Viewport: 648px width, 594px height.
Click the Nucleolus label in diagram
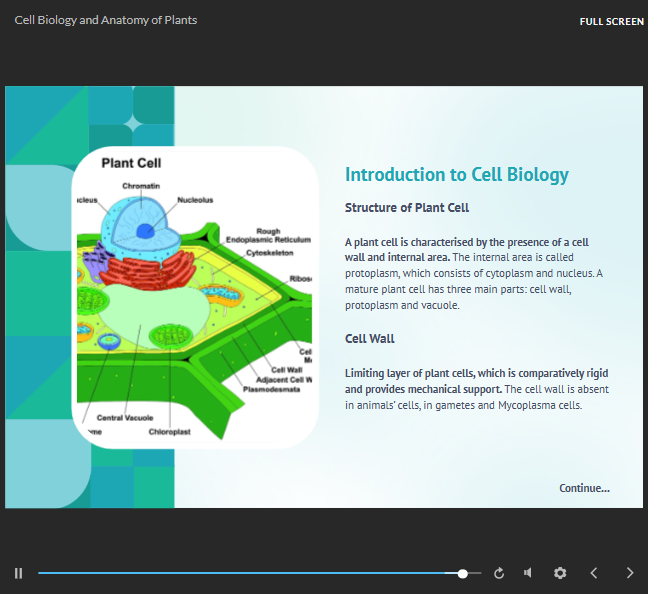pos(195,200)
